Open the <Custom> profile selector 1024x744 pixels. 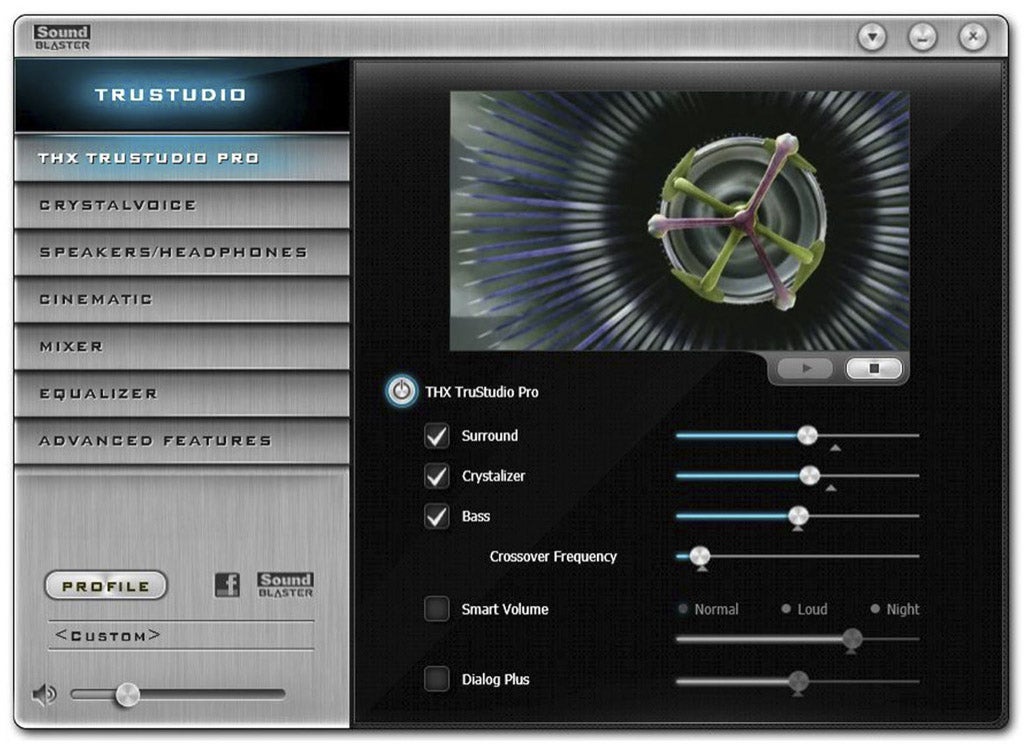[x=181, y=635]
